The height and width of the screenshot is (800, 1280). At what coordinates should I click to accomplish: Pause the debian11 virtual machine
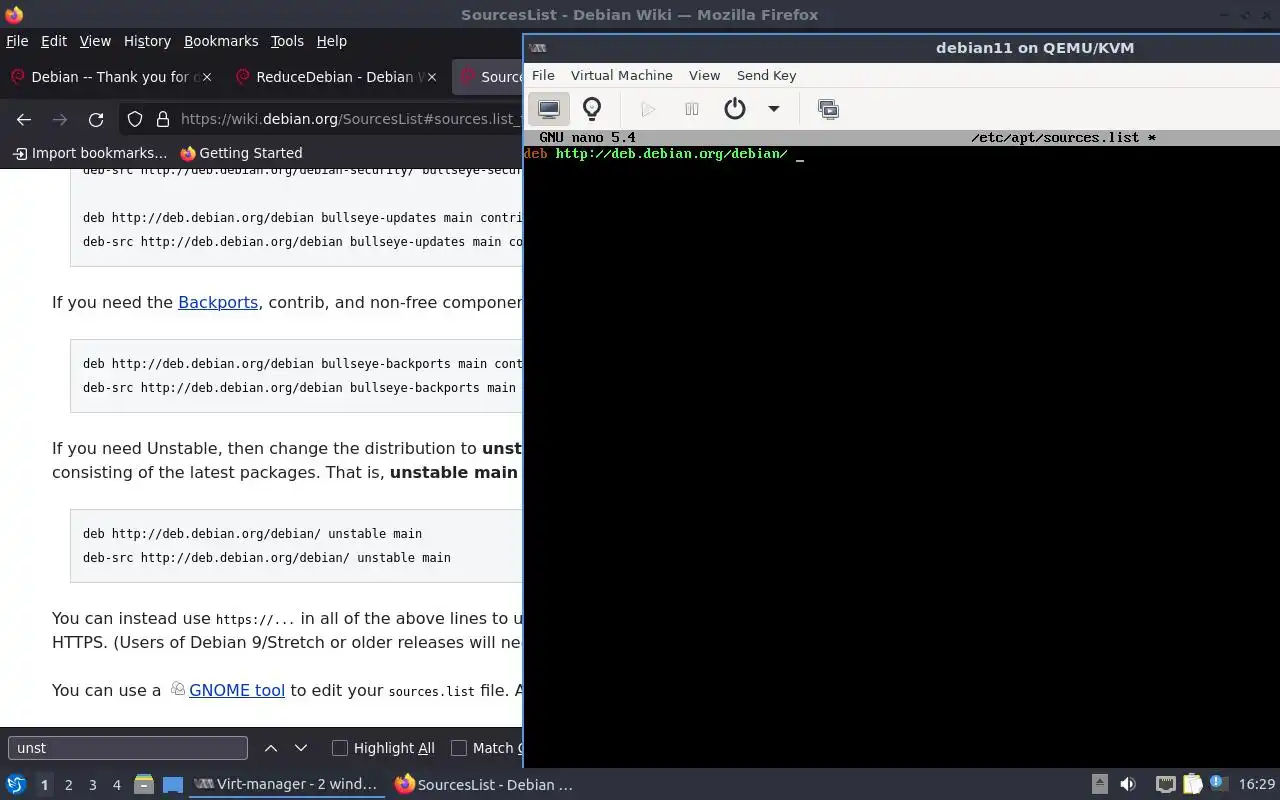(691, 109)
